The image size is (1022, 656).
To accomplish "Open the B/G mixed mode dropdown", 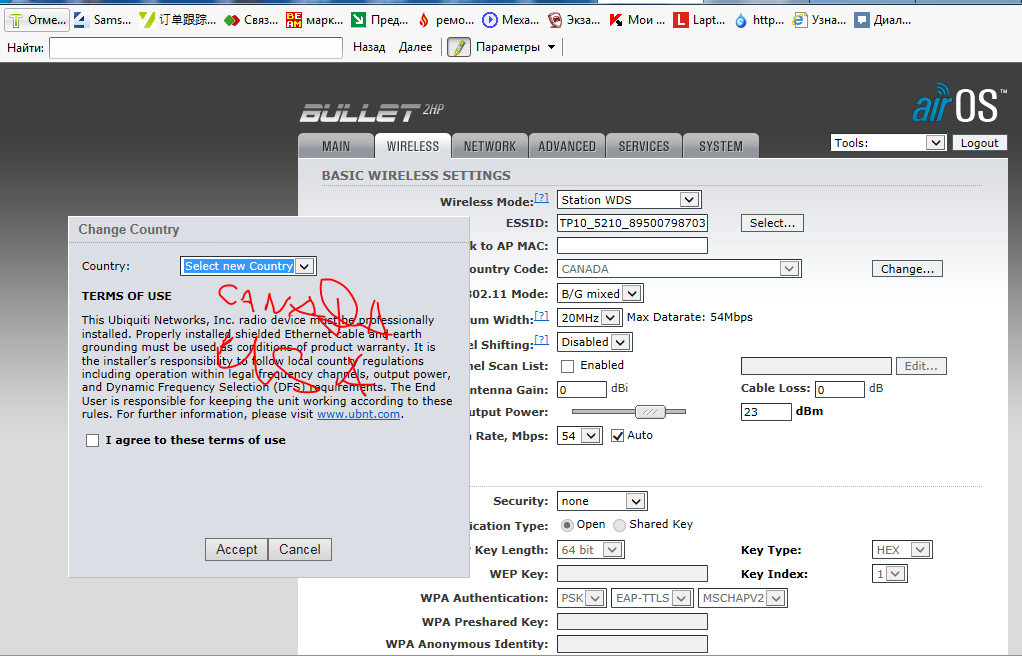I will pos(600,293).
